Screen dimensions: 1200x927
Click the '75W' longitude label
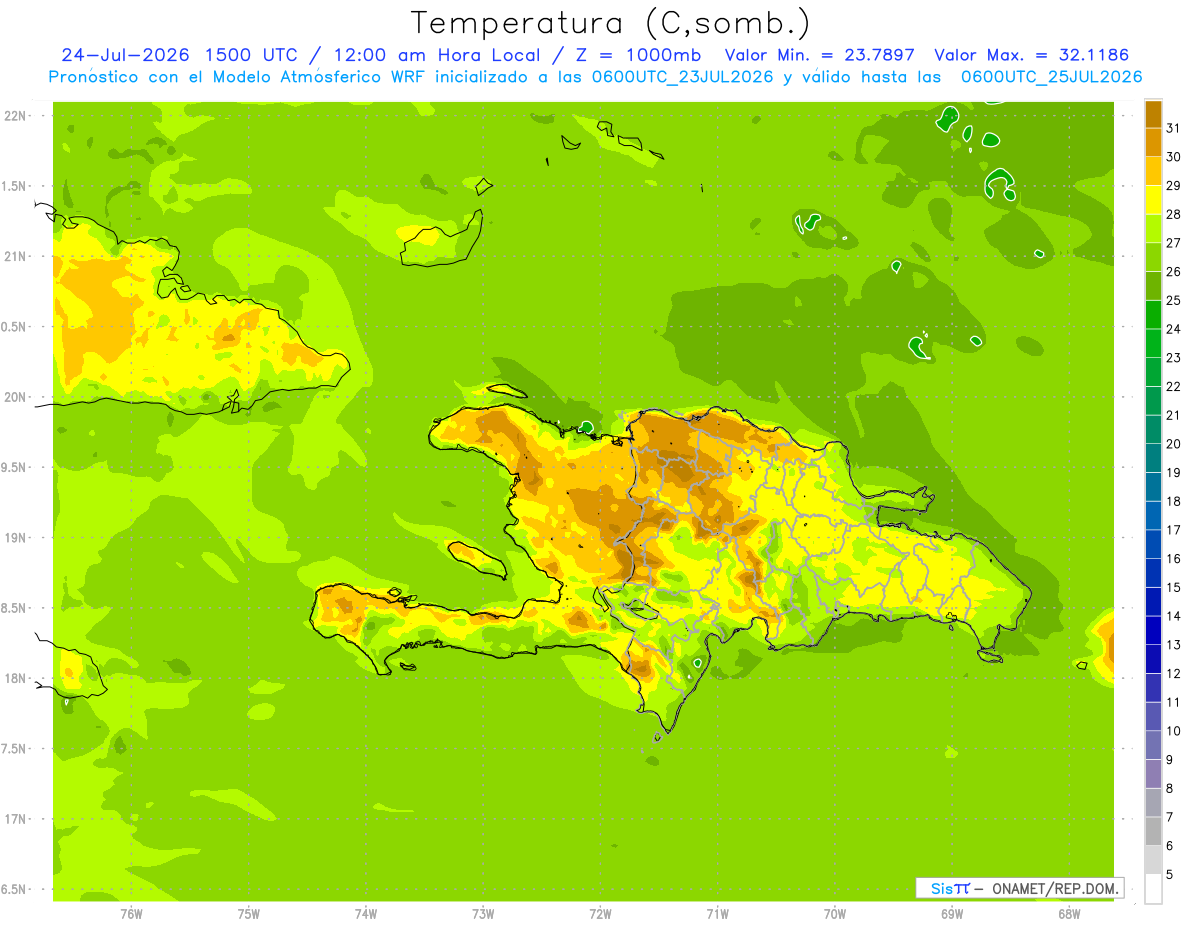[x=248, y=914]
